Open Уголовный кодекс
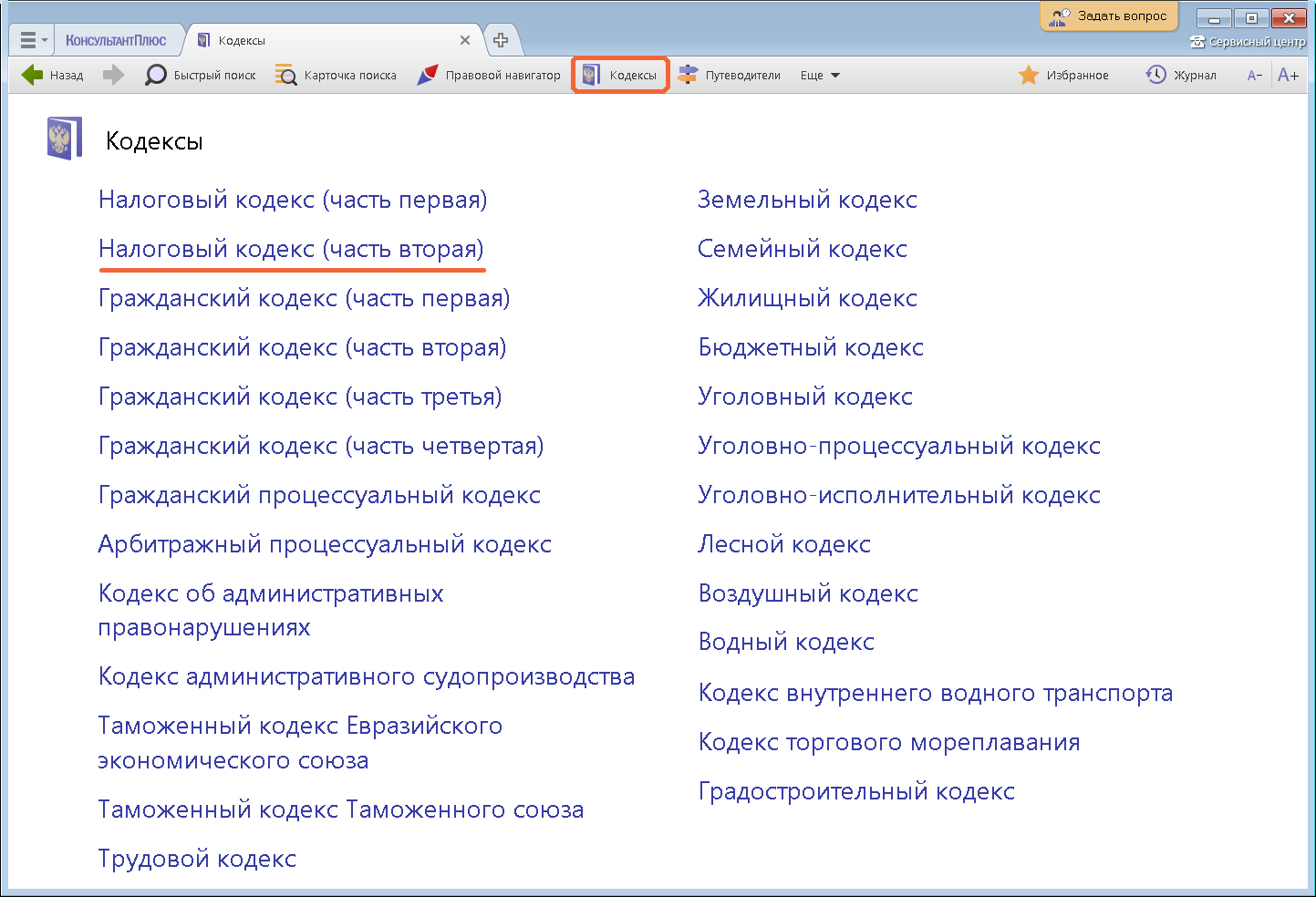 [x=805, y=397]
